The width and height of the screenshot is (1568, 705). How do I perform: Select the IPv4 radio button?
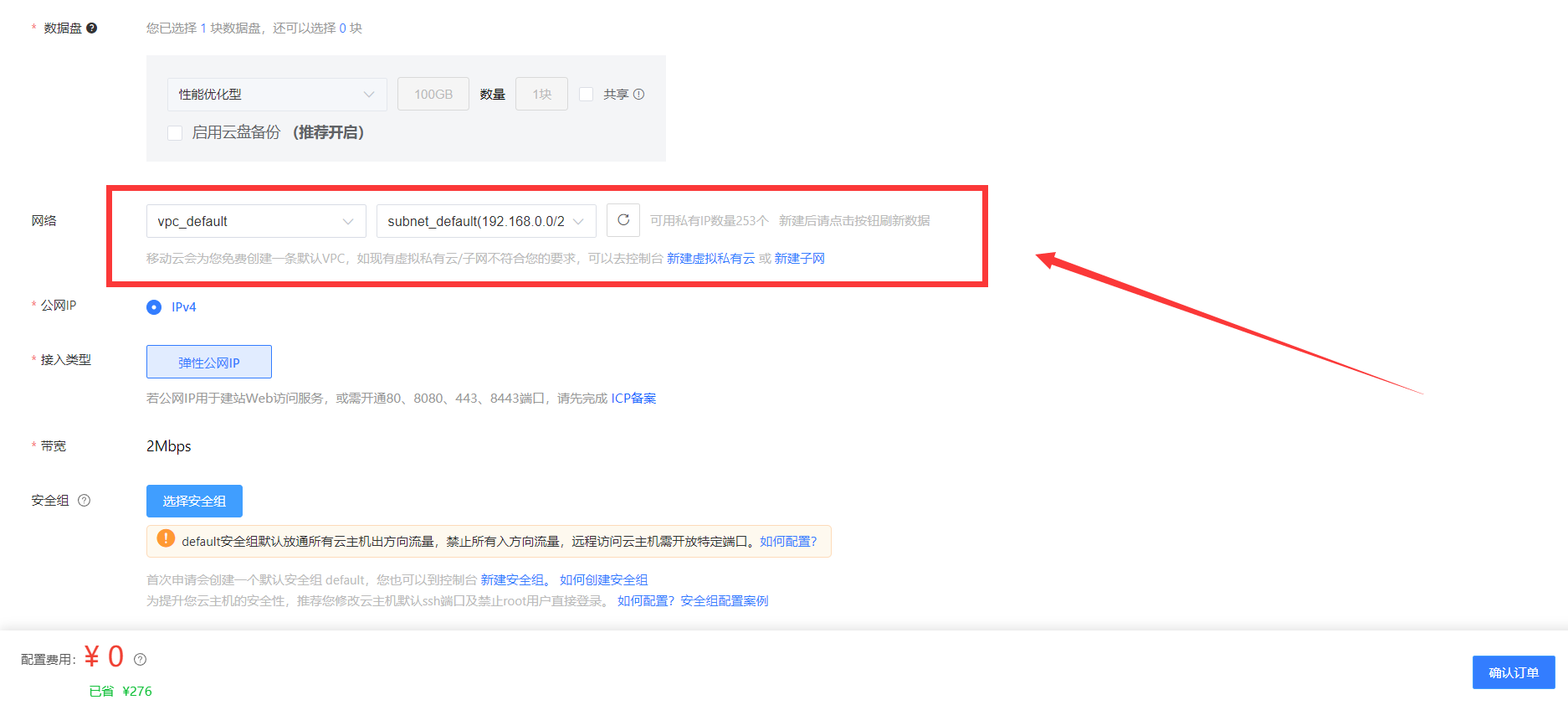[154, 307]
